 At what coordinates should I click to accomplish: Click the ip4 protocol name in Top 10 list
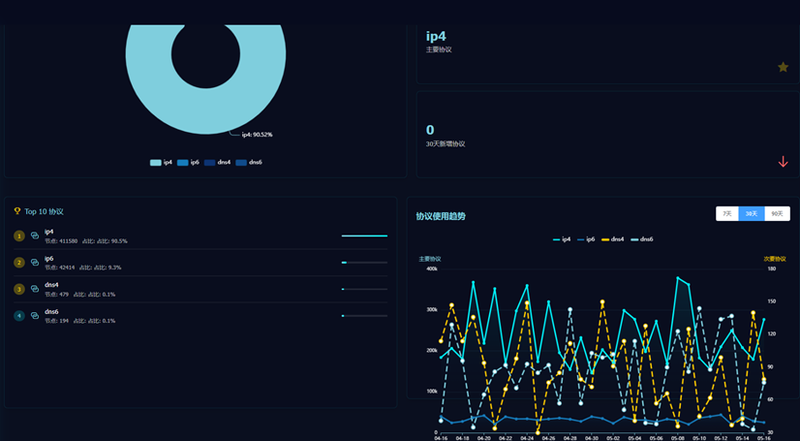pyautogui.click(x=49, y=231)
